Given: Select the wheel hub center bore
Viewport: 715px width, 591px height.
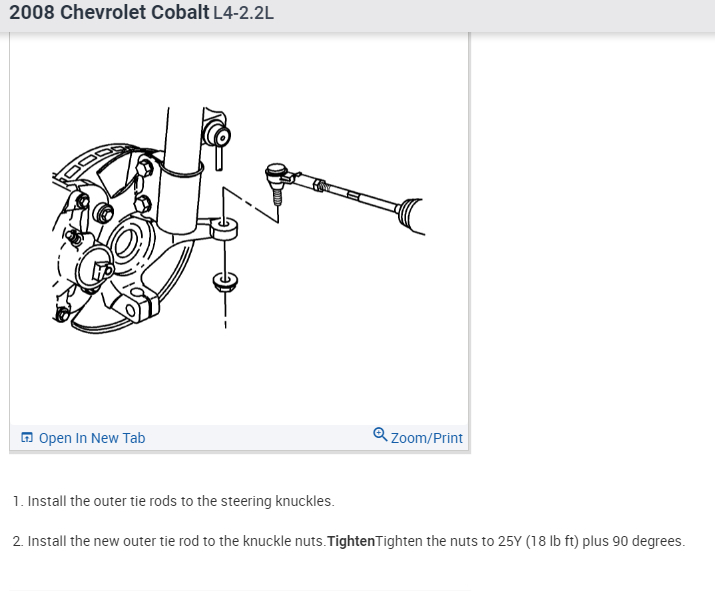Looking at the screenshot, I should (124, 244).
